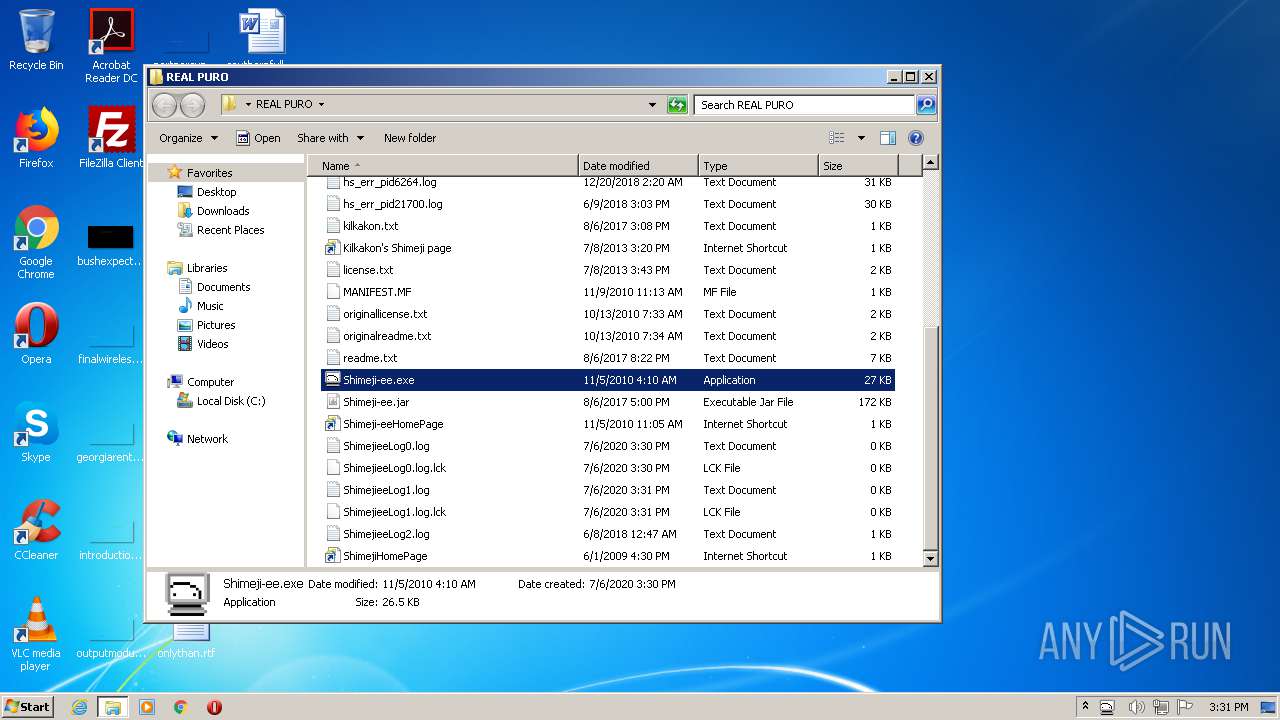This screenshot has height=720, width=1280.
Task: Select hs_err_pid21700.log file
Action: [x=392, y=204]
